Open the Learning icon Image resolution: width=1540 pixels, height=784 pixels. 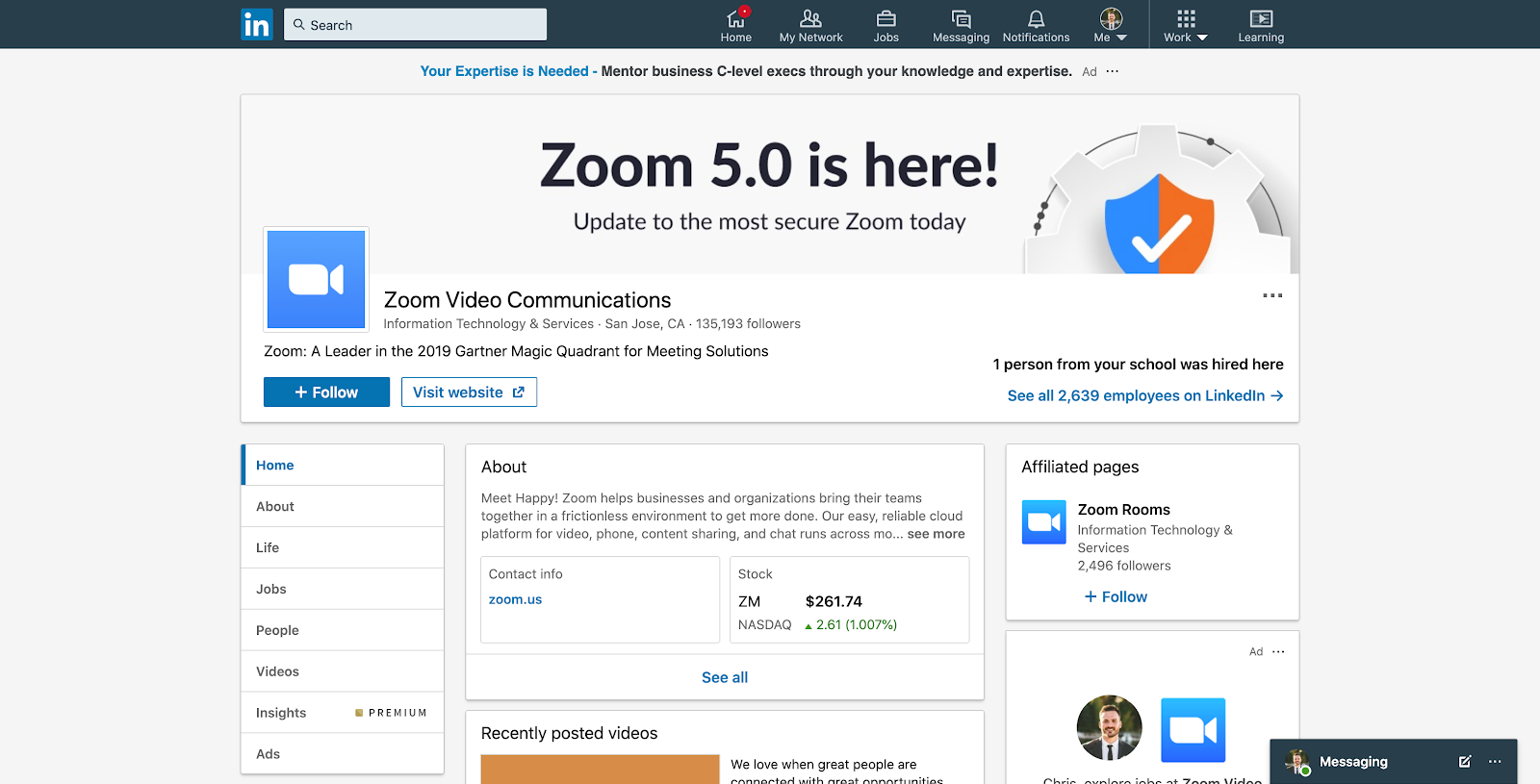(x=1261, y=25)
